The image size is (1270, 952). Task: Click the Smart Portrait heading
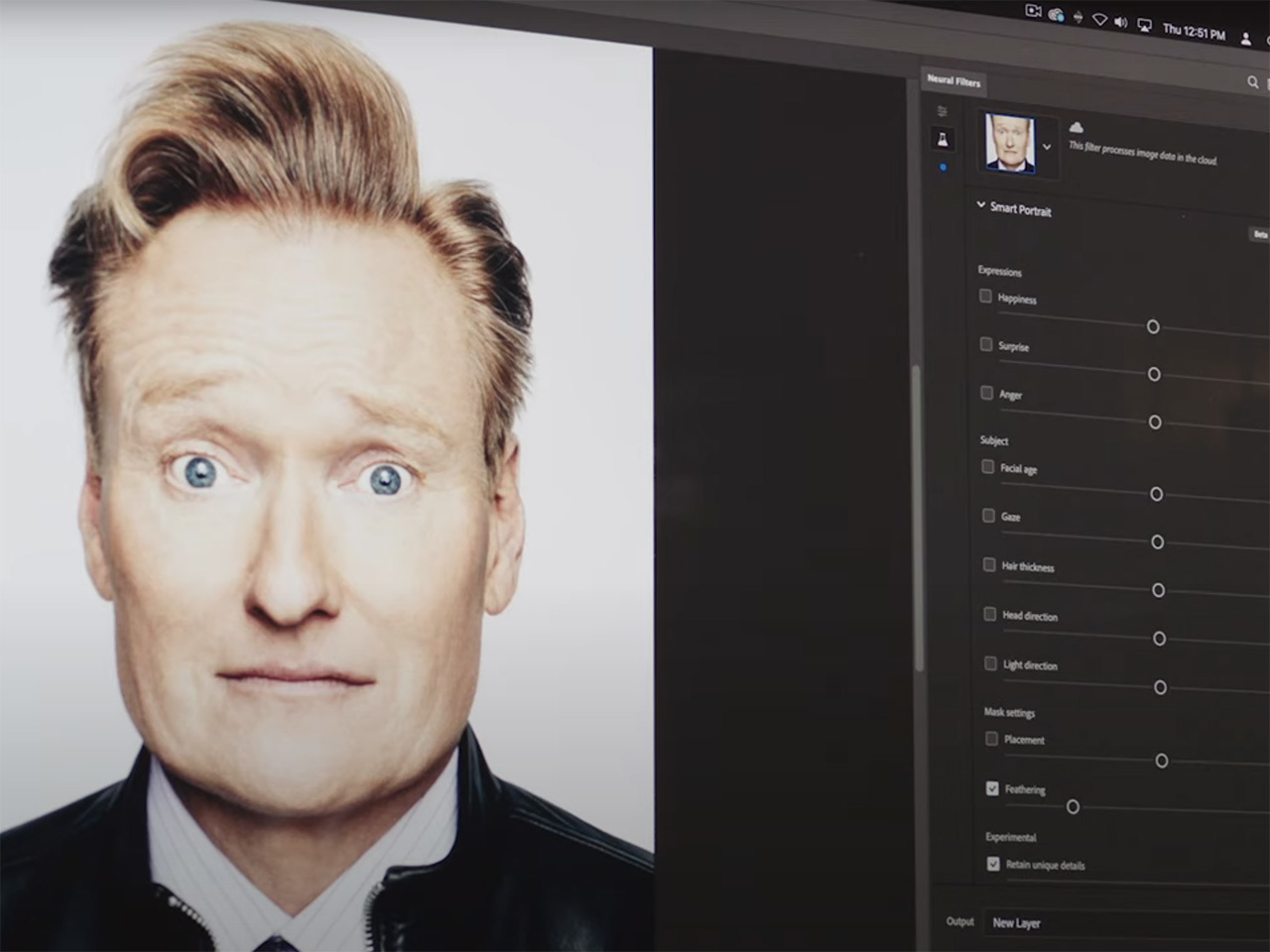(1020, 209)
